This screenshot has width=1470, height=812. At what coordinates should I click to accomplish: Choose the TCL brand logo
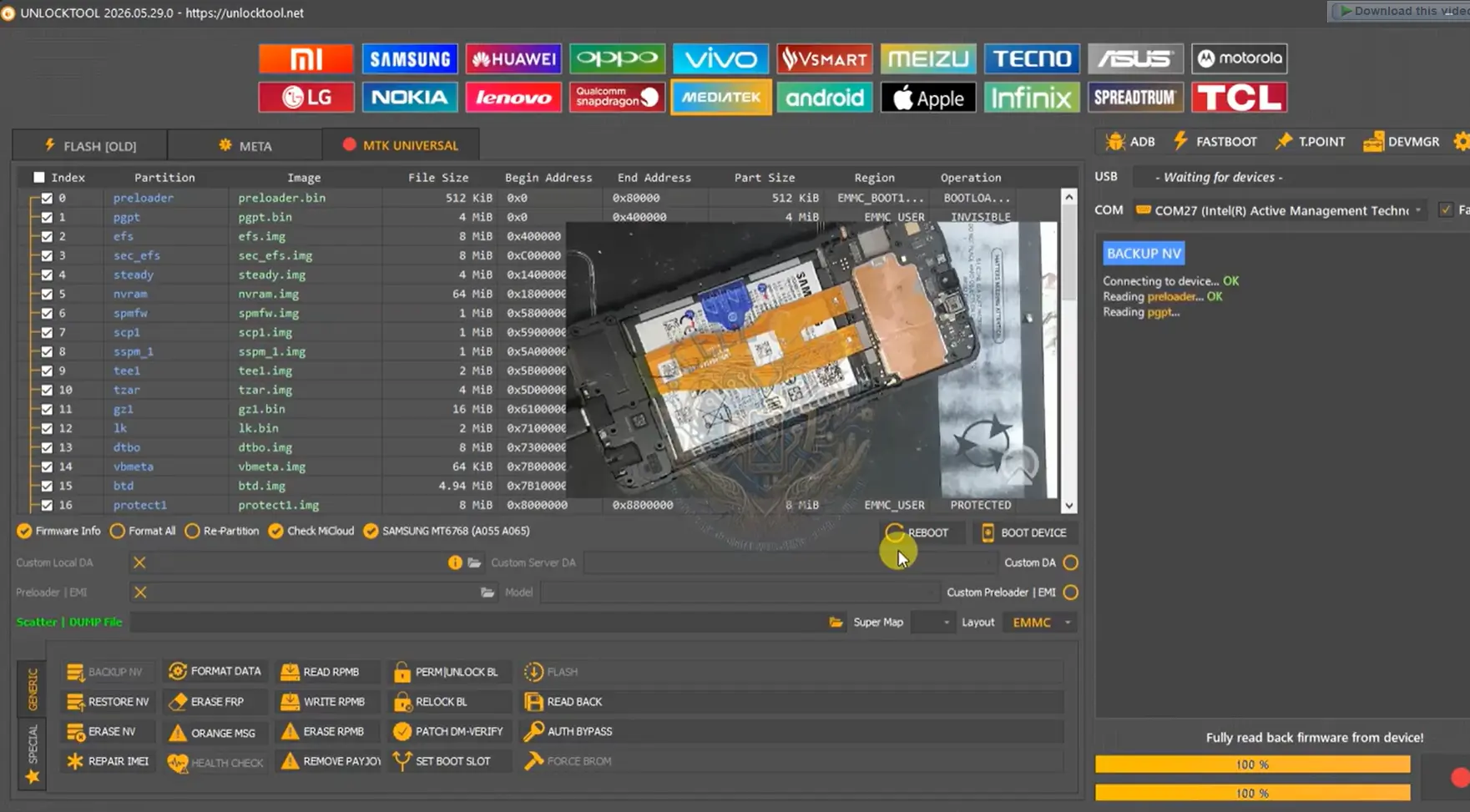[x=1239, y=98]
